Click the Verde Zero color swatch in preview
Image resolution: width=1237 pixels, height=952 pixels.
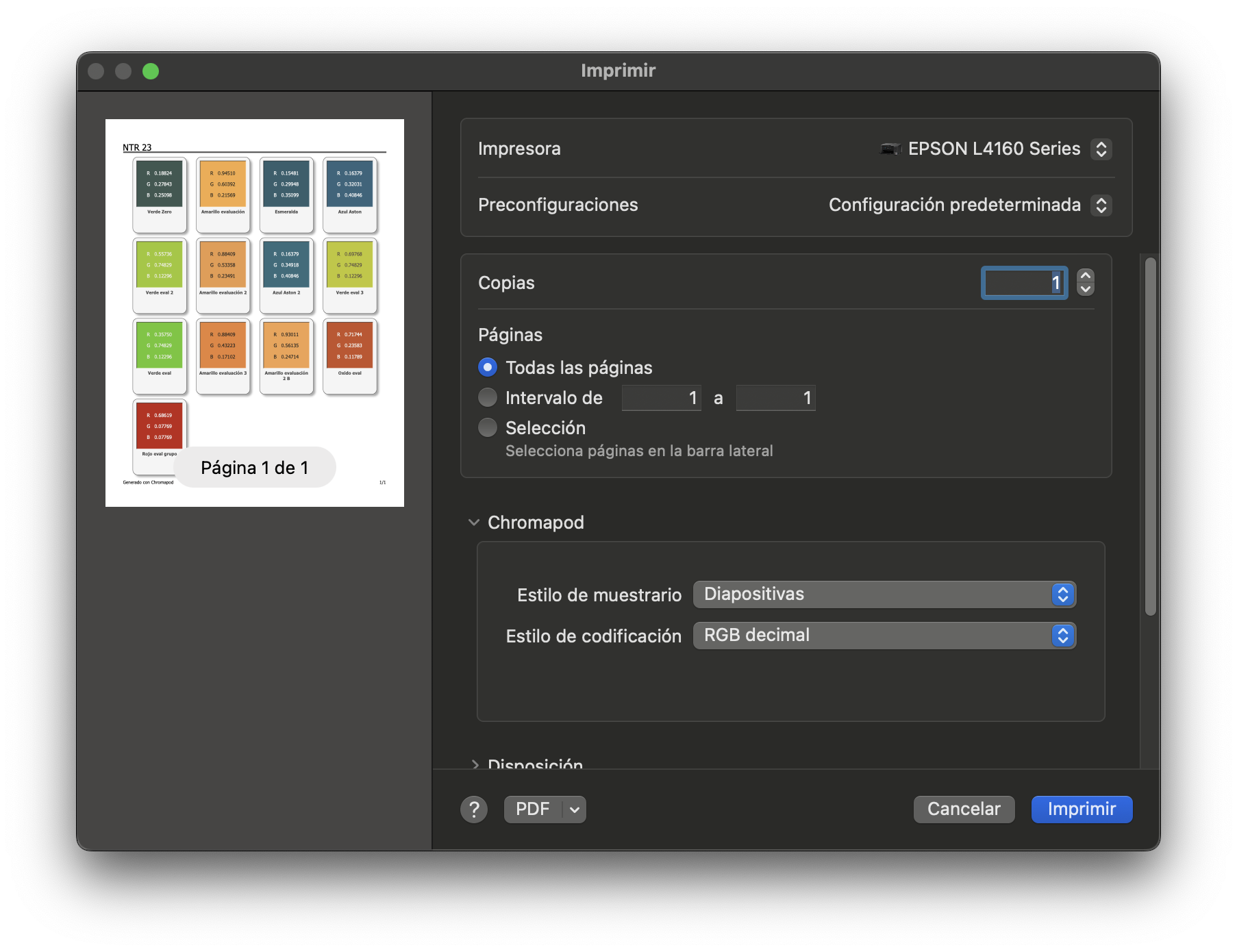(x=160, y=184)
